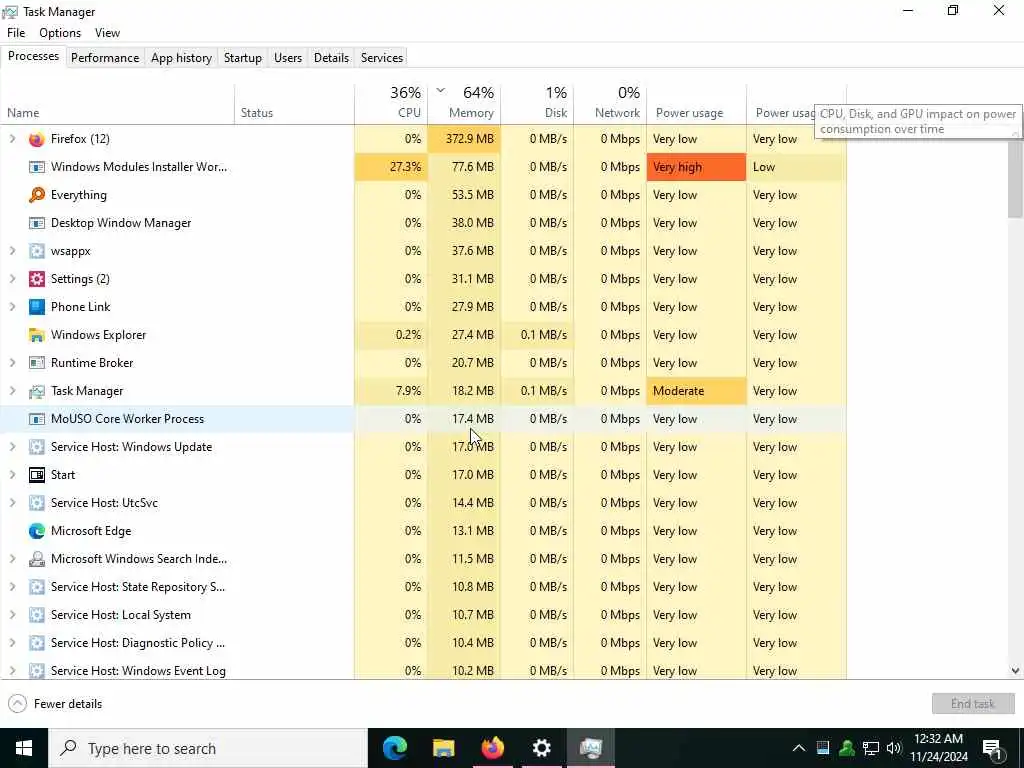This screenshot has width=1024, height=768.
Task: Show hidden system tray icons
Action: coord(799,748)
